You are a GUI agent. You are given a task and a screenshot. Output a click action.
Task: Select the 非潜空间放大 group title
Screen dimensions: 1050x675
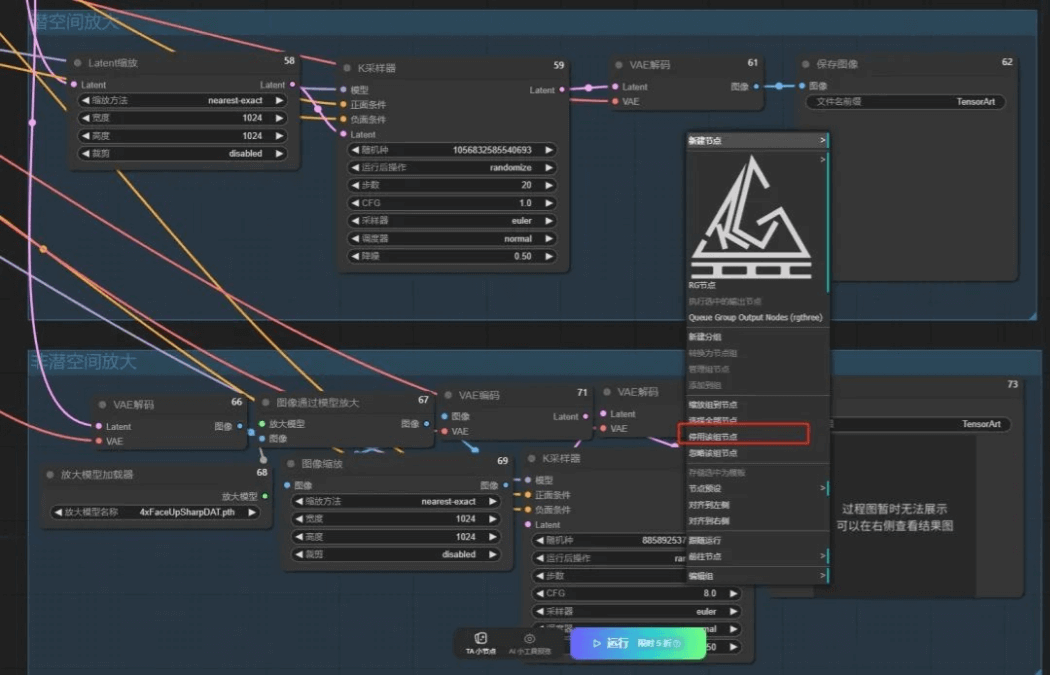point(84,362)
